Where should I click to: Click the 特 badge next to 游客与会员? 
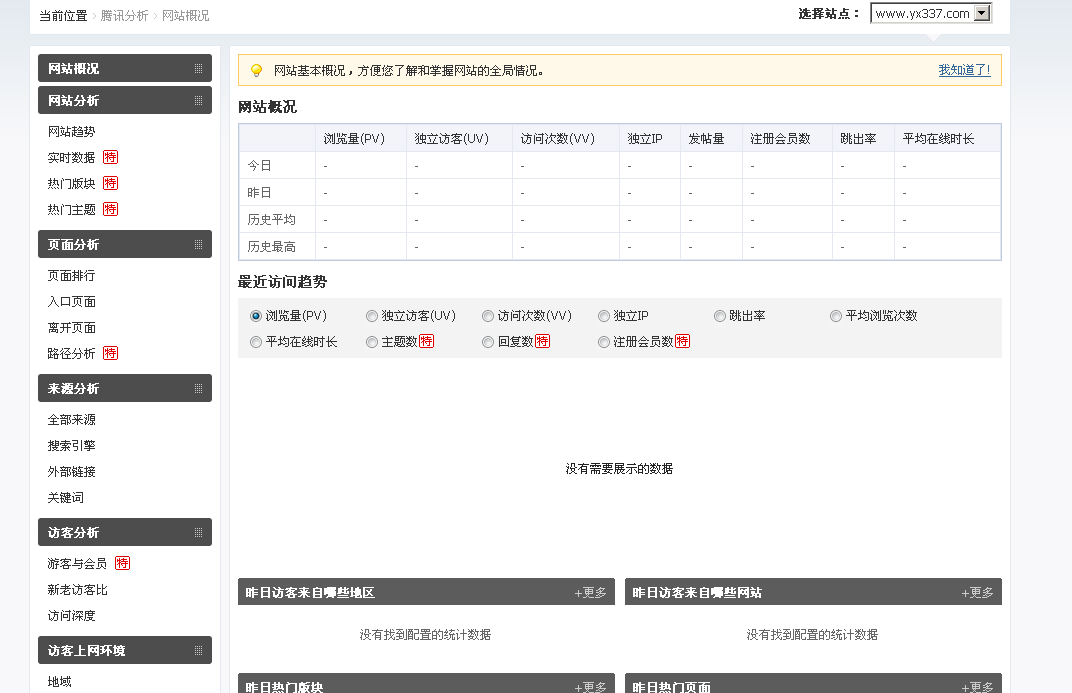[122, 563]
